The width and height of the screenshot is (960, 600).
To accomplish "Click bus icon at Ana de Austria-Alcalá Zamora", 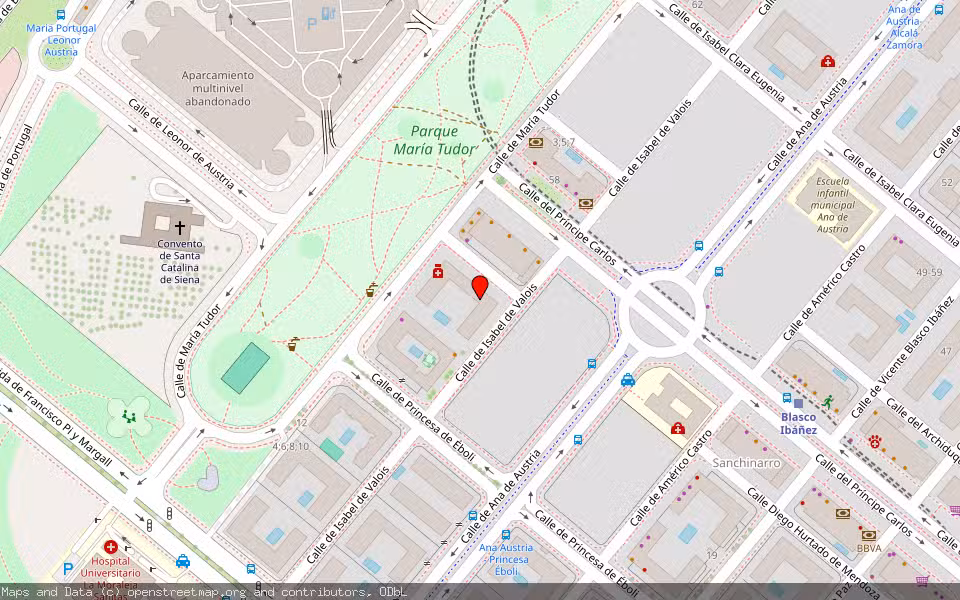I will 939,9.
